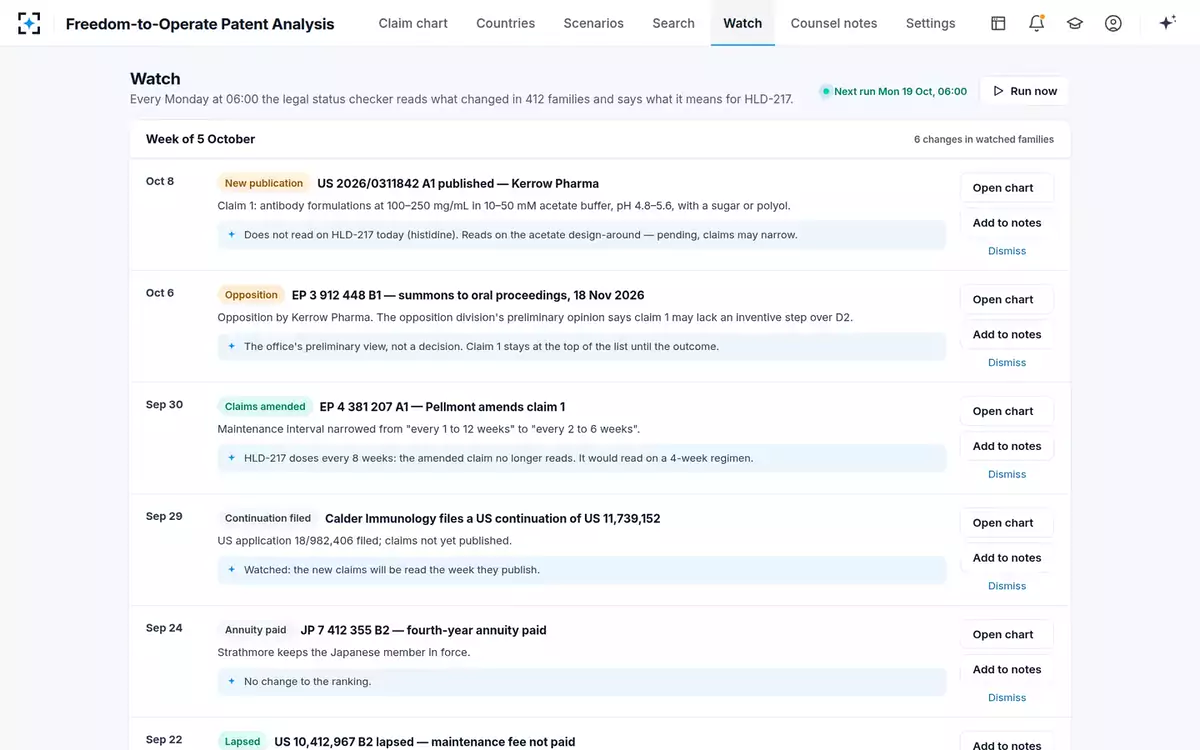Image resolution: width=1200 pixels, height=750 pixels.
Task: Open title "Calder Immunology files a US continuation"
Action: click(x=493, y=519)
